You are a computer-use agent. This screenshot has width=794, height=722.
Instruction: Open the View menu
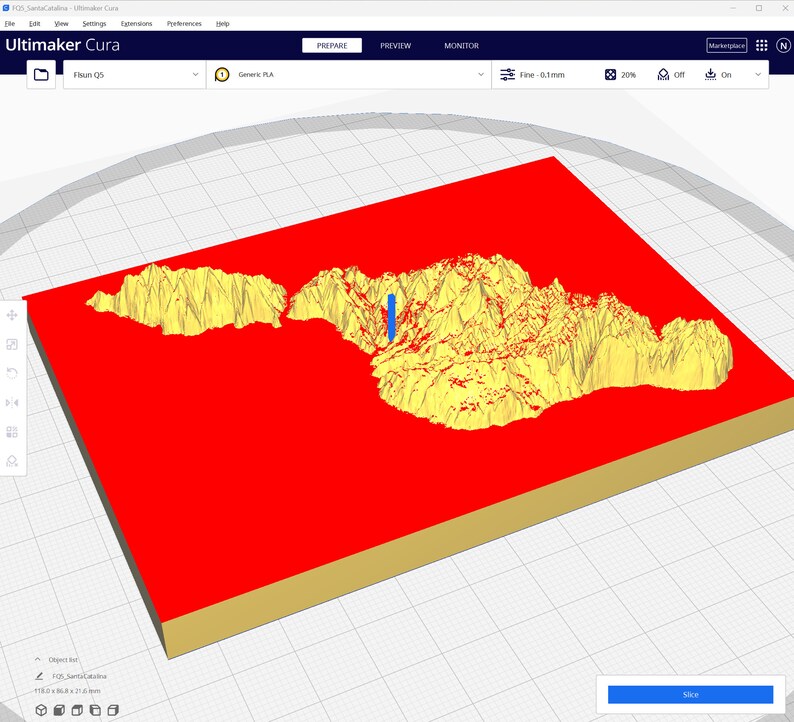tap(61, 24)
